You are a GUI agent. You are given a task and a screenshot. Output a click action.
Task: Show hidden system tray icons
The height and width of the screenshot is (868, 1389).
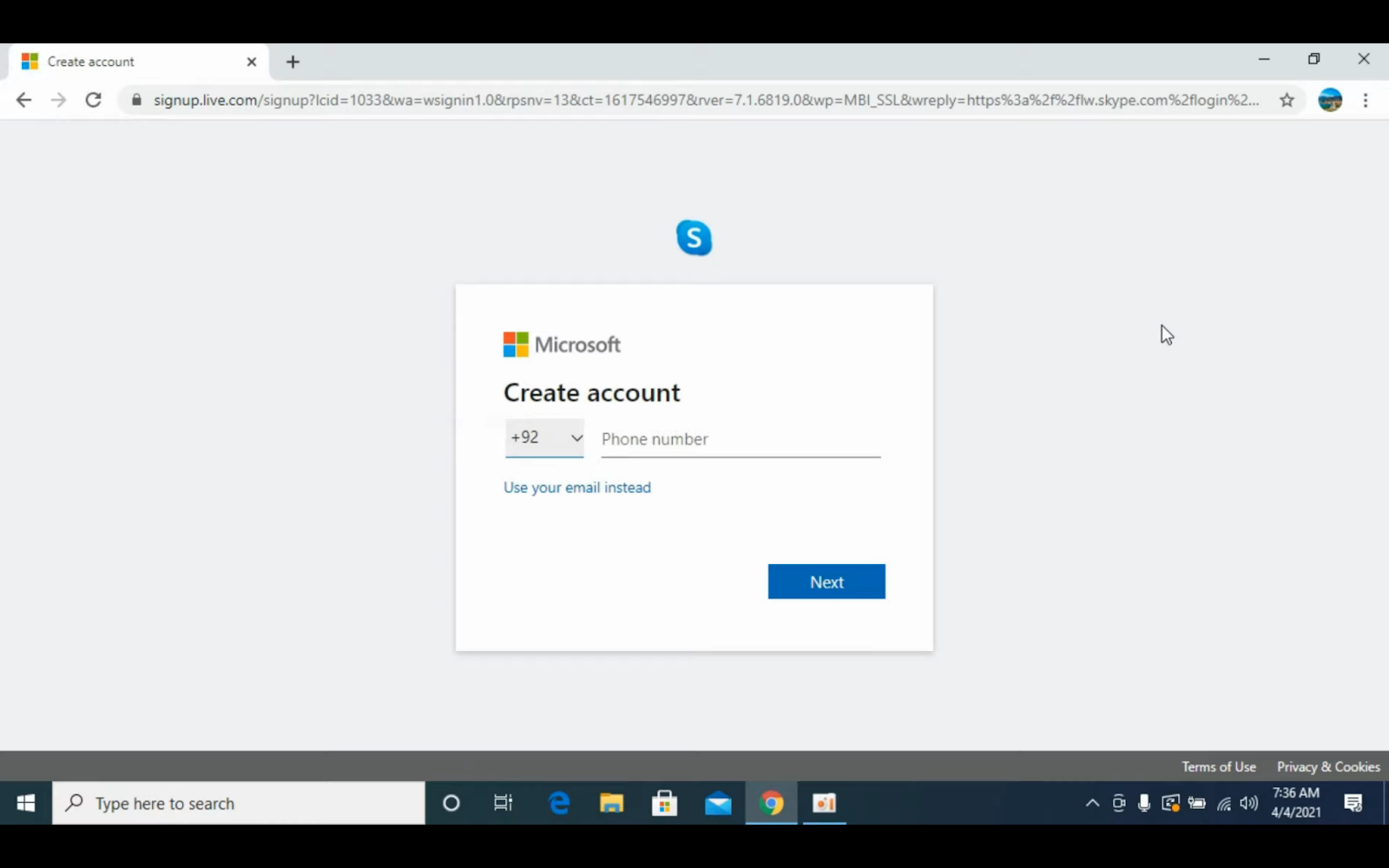[1092, 803]
